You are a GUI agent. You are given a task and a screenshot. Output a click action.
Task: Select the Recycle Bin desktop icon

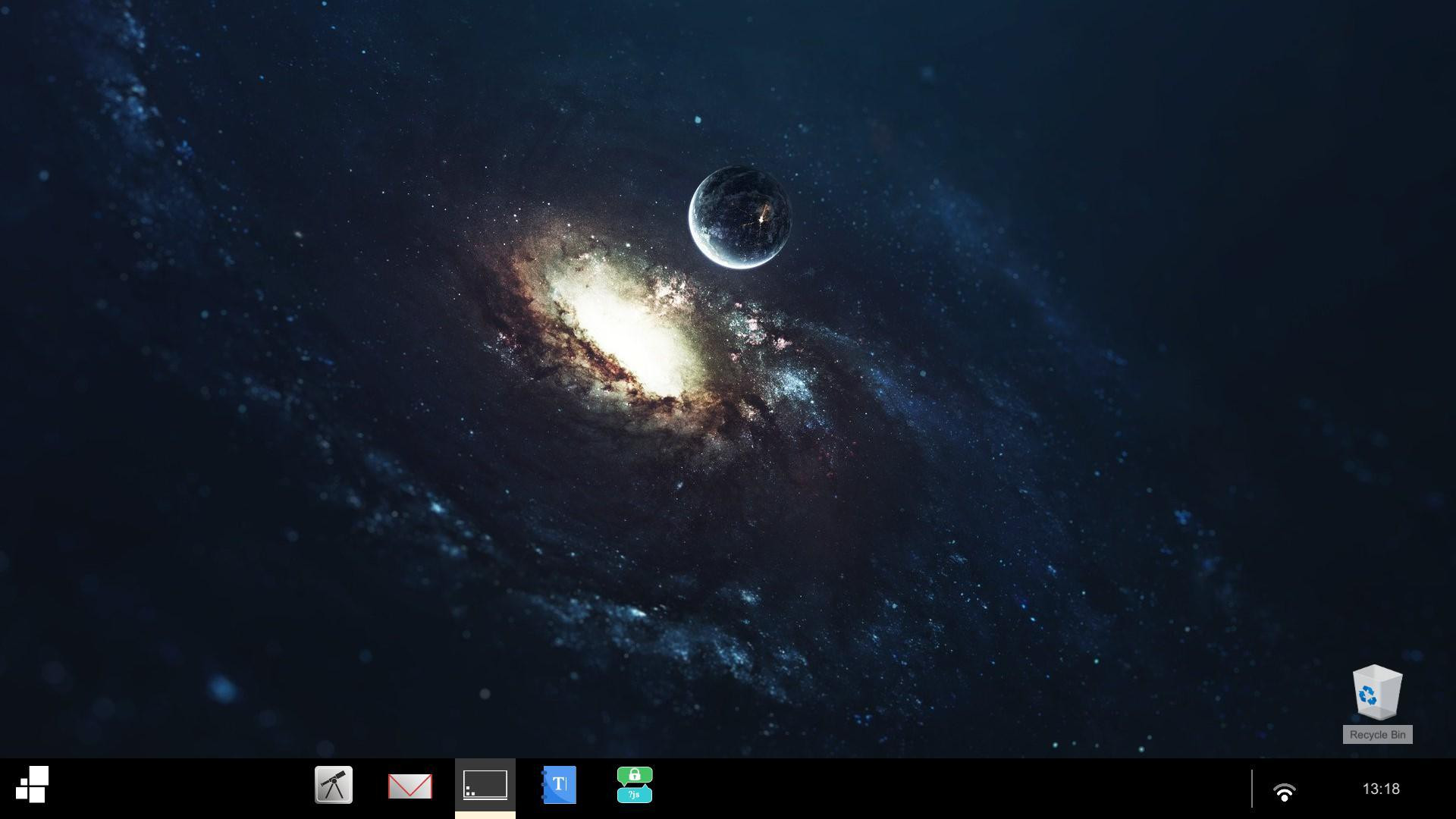[1377, 692]
